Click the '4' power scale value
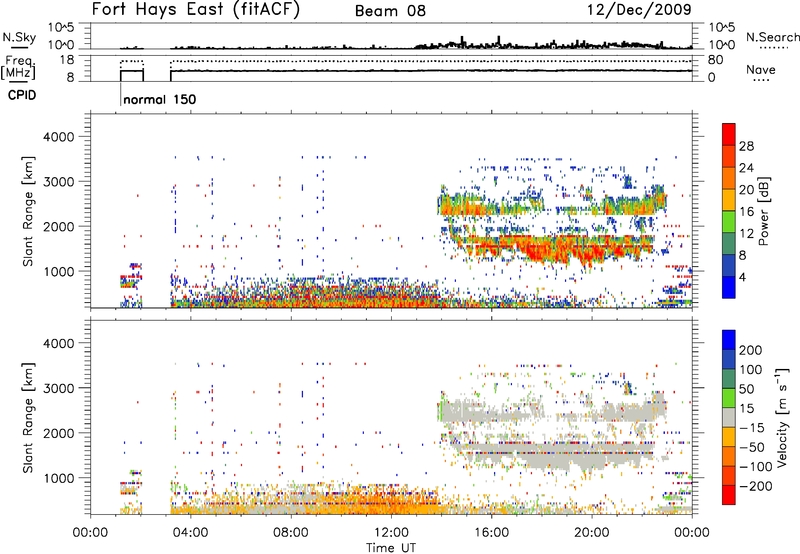Viewport: 800px width, 554px height. [742, 277]
